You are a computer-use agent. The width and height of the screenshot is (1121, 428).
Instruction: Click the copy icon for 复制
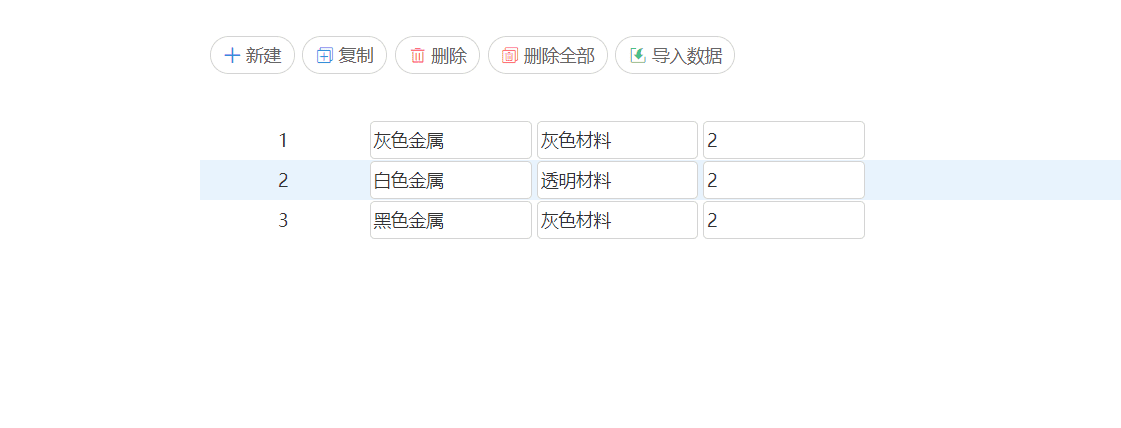[325, 56]
